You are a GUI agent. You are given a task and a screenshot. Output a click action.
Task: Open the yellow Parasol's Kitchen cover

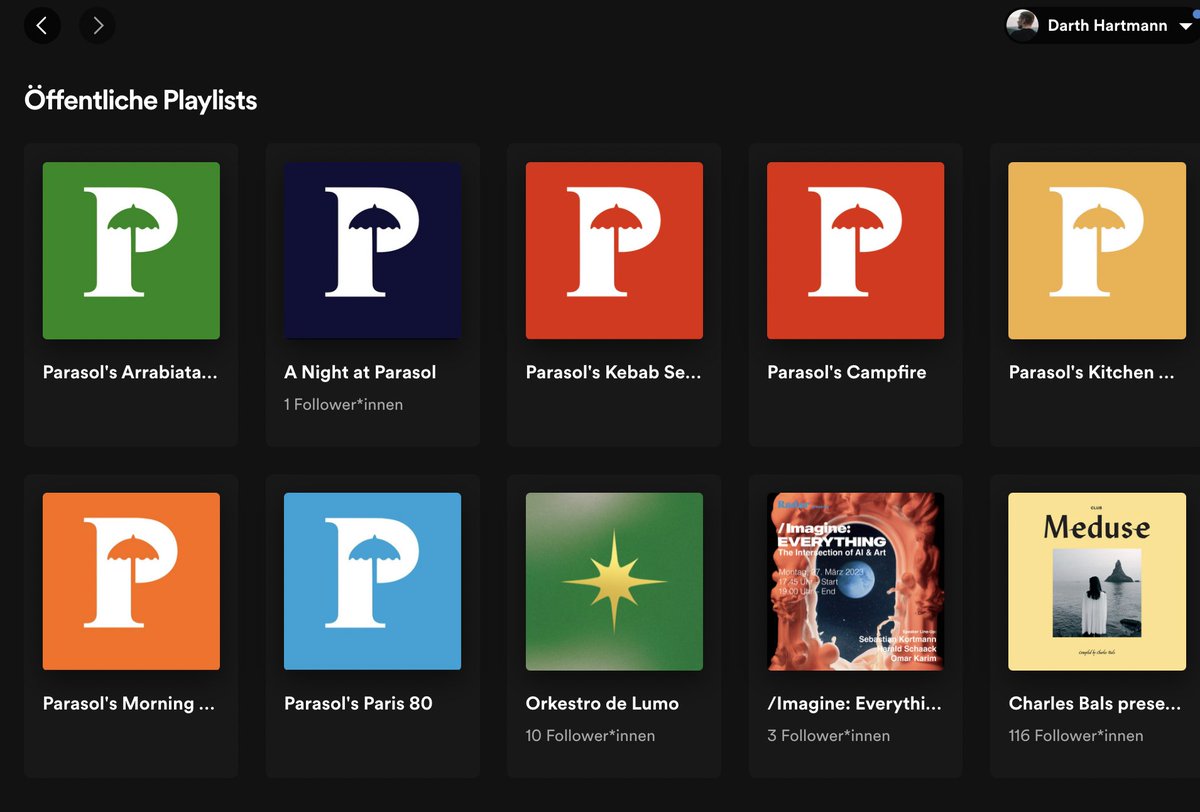[x=1097, y=250]
